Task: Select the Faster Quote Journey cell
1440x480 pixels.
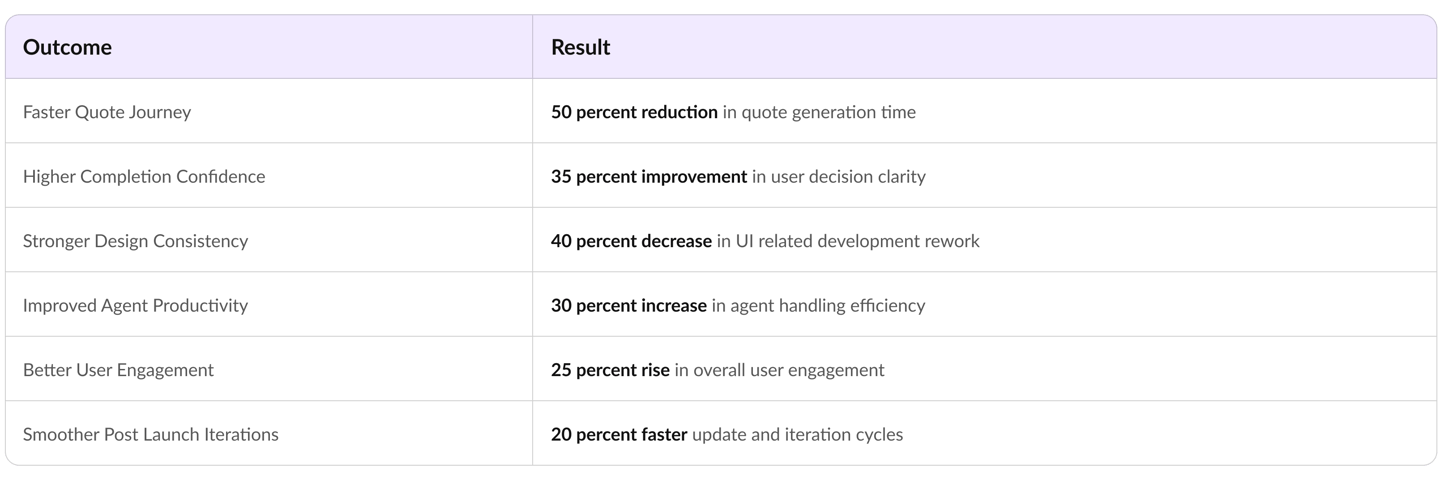Action: [x=107, y=112]
